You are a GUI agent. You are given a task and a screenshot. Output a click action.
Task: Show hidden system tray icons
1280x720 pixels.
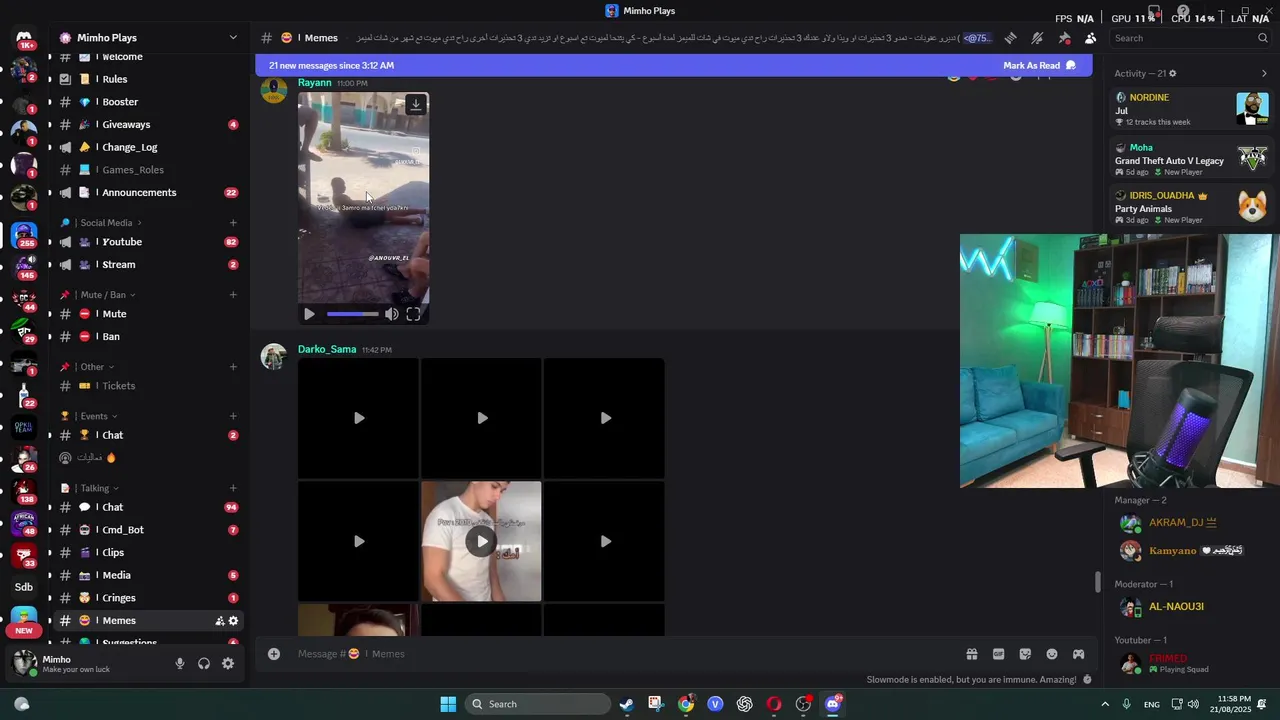pos(1105,704)
